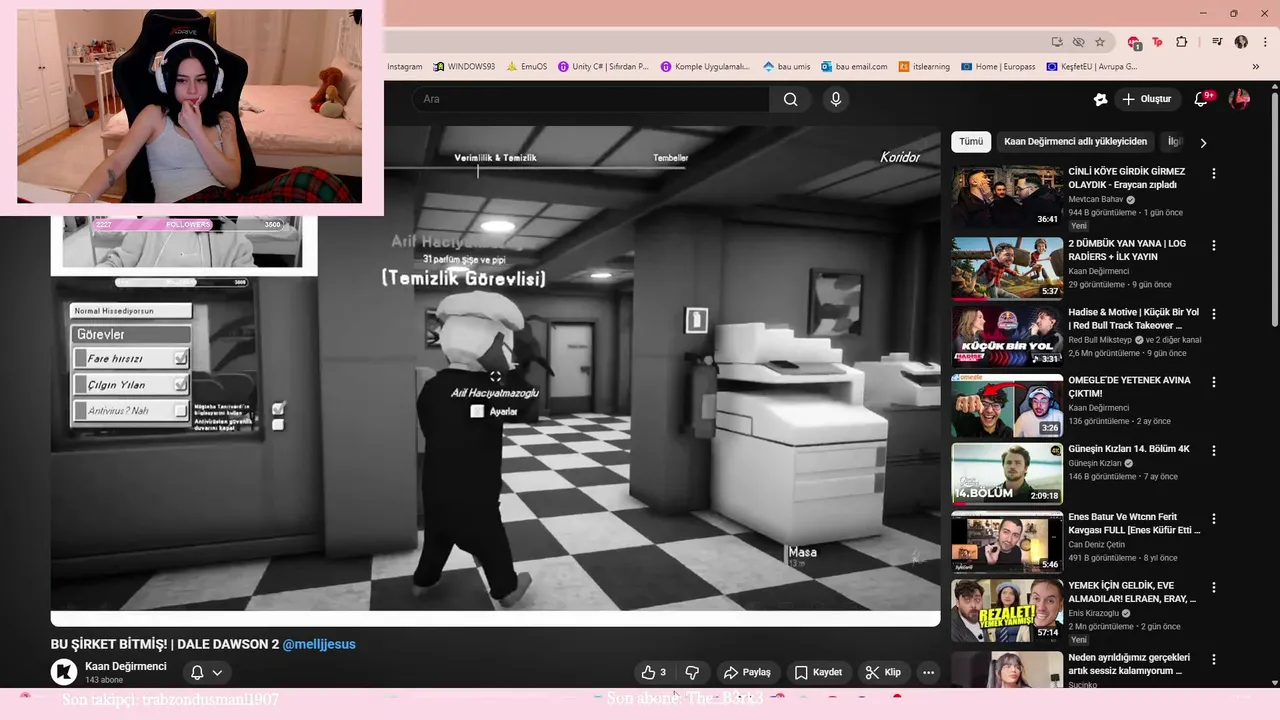Open YouTube notifications bell with 9+ badge
Viewport: 1280px width, 720px height.
point(1203,99)
